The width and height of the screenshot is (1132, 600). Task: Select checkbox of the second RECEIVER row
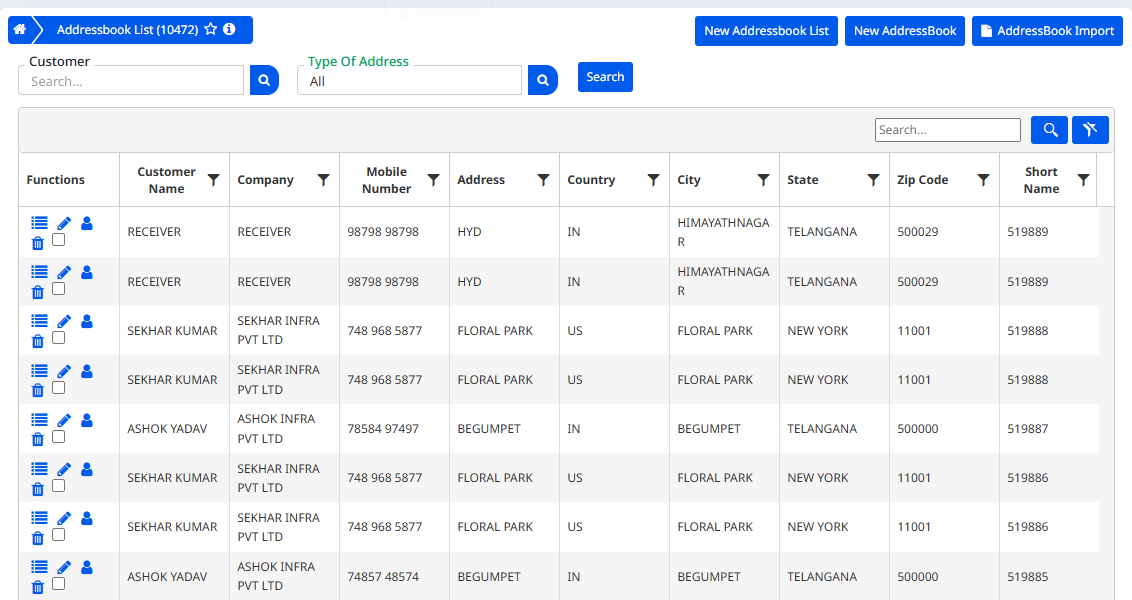[59, 289]
